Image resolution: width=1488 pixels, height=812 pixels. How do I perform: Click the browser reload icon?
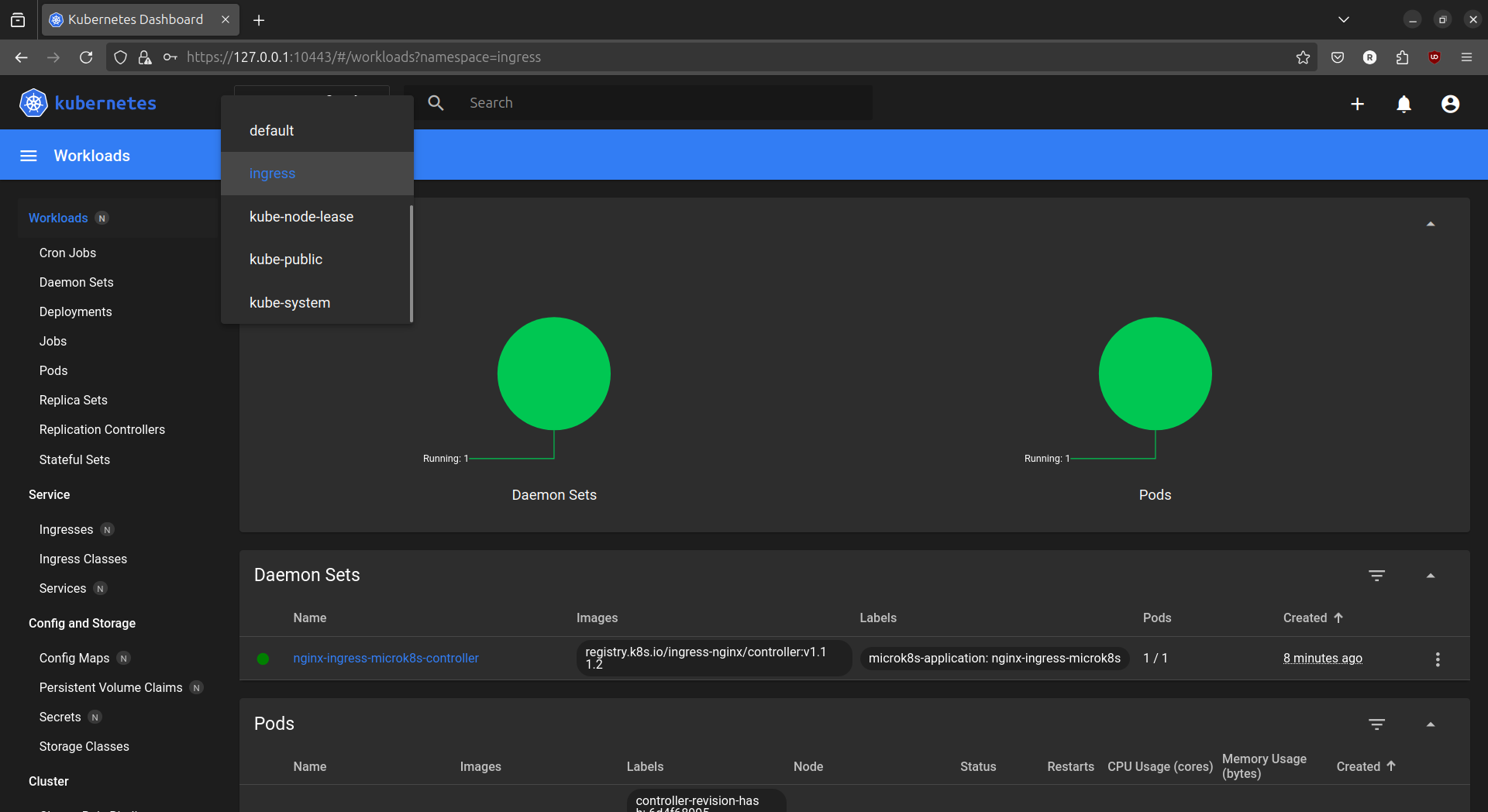pos(86,57)
